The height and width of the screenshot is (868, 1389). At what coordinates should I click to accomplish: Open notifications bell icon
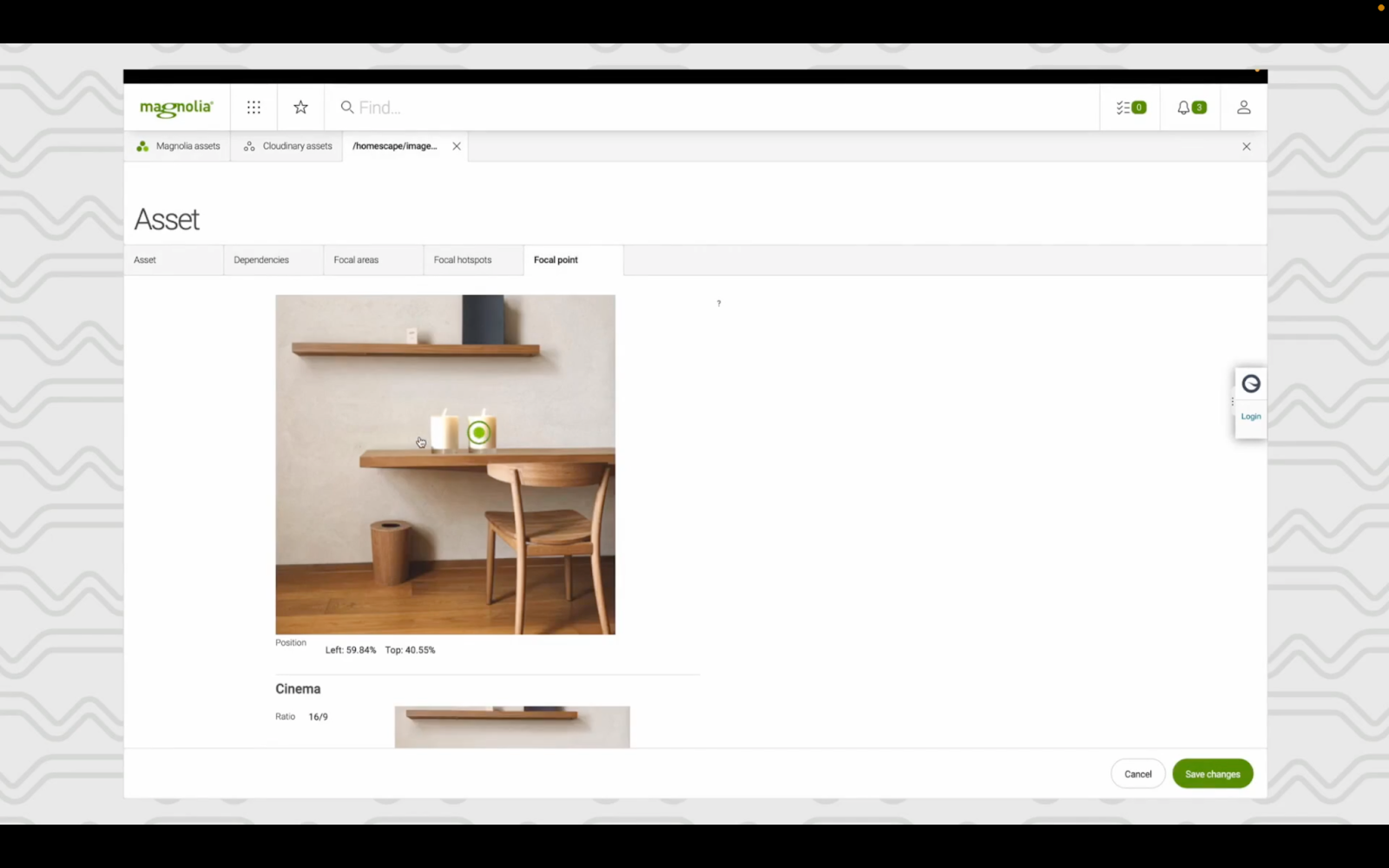click(x=1190, y=108)
